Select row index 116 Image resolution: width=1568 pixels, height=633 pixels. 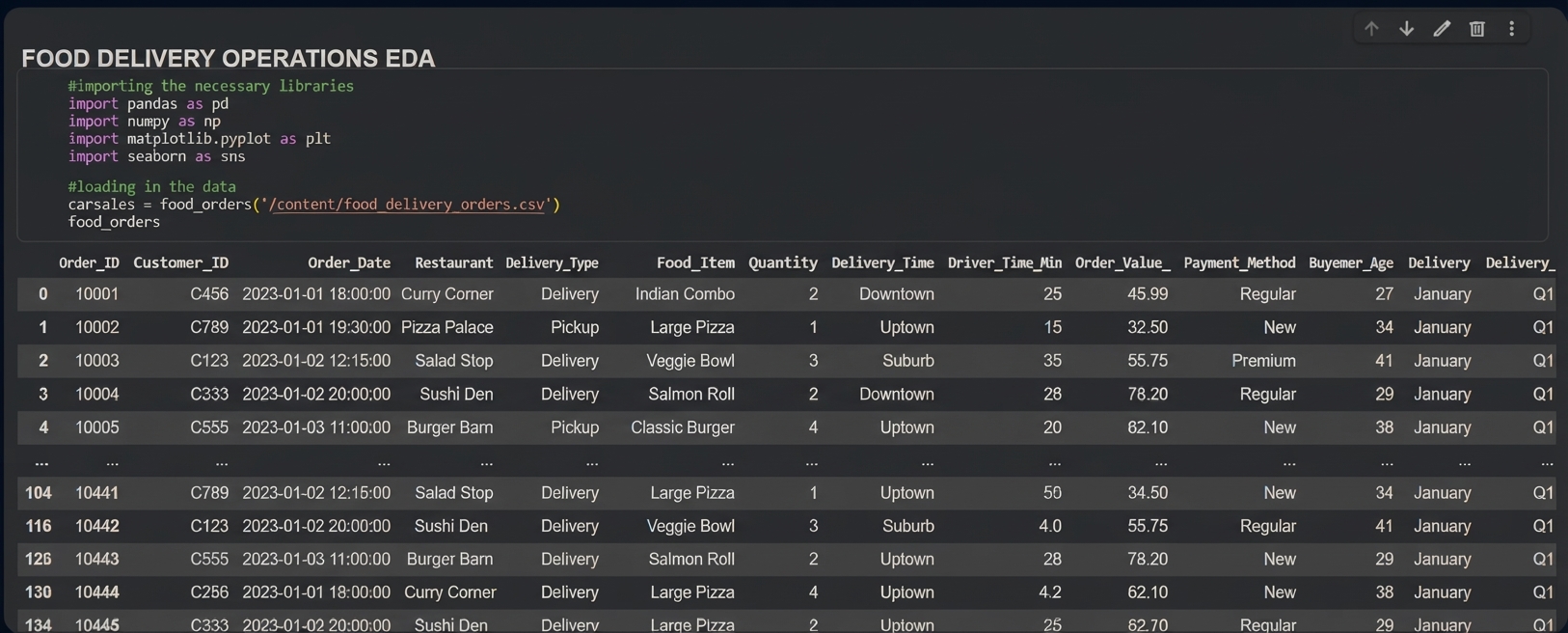point(38,526)
